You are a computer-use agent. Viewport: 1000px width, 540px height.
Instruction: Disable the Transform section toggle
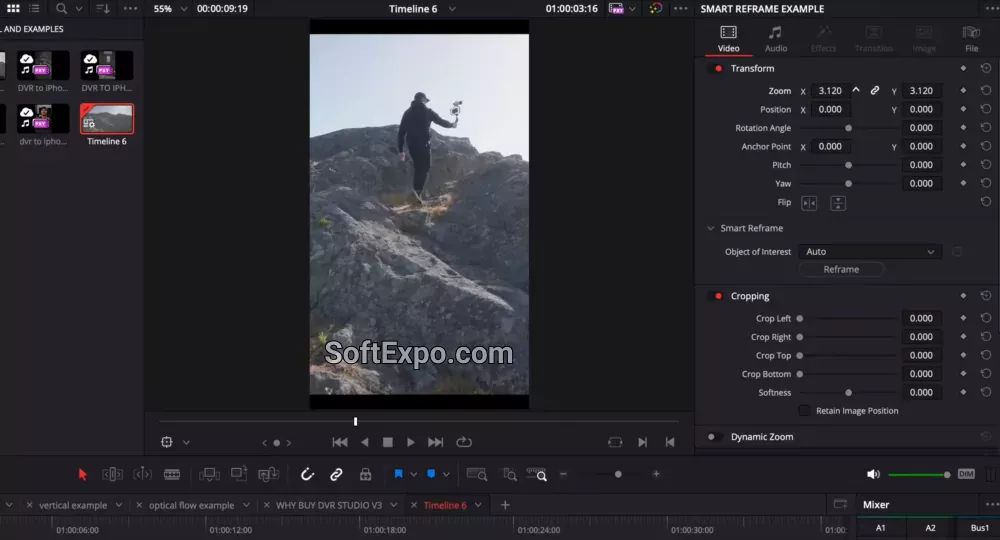click(x=716, y=69)
